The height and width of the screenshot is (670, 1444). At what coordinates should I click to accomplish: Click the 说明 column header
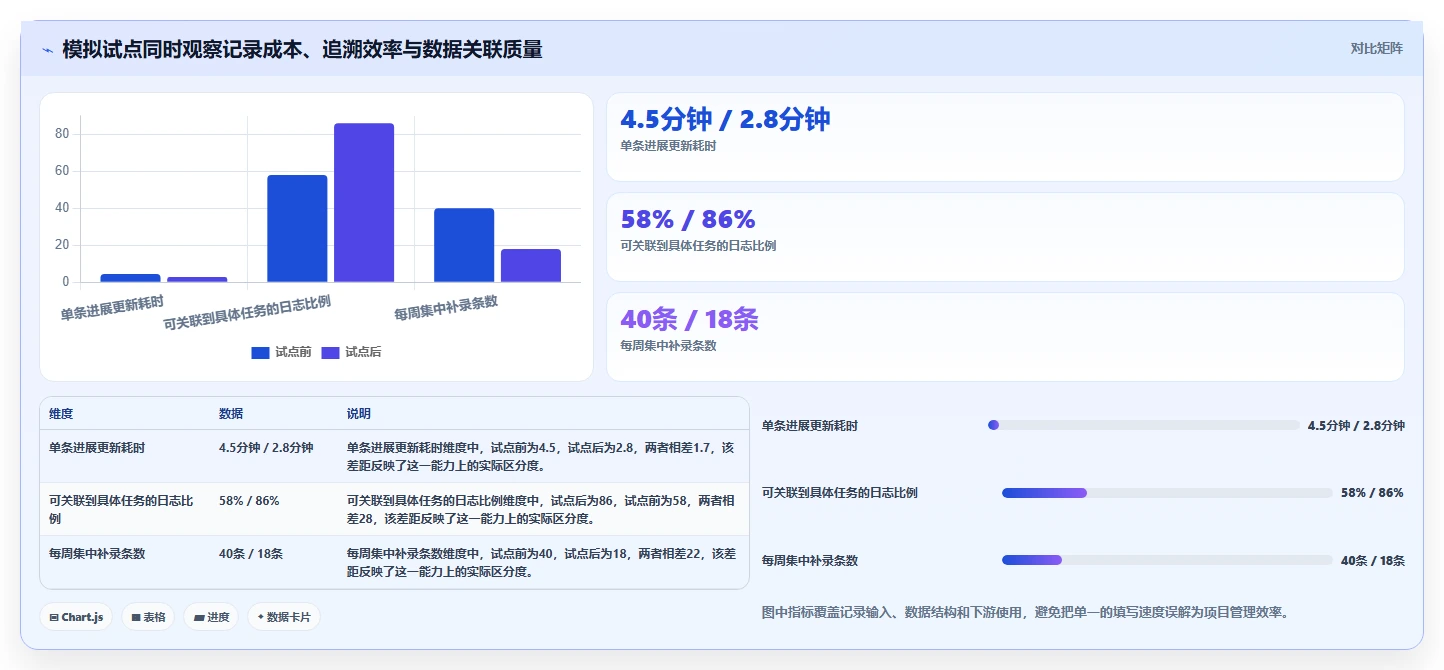point(359,414)
